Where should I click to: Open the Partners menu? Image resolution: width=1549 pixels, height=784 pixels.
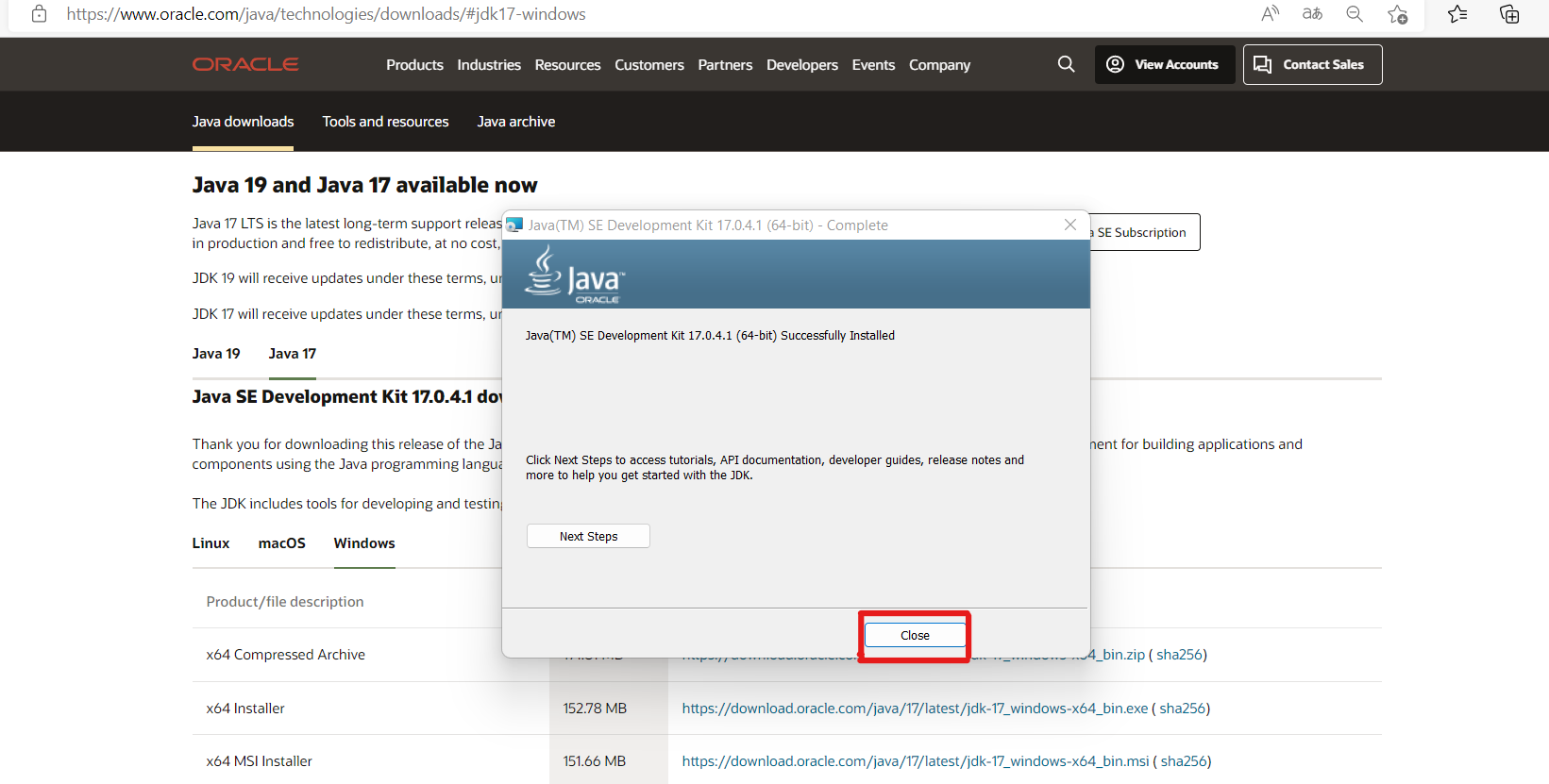point(725,65)
